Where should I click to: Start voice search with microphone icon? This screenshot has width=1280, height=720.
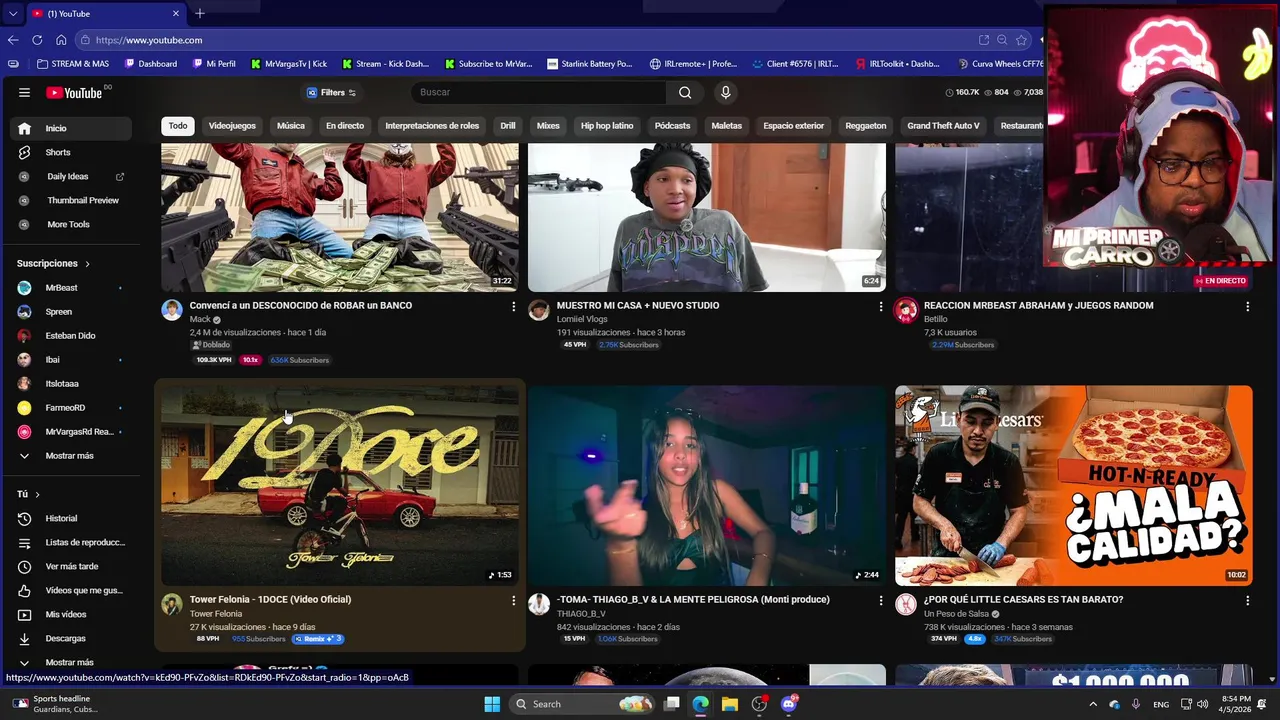click(725, 92)
